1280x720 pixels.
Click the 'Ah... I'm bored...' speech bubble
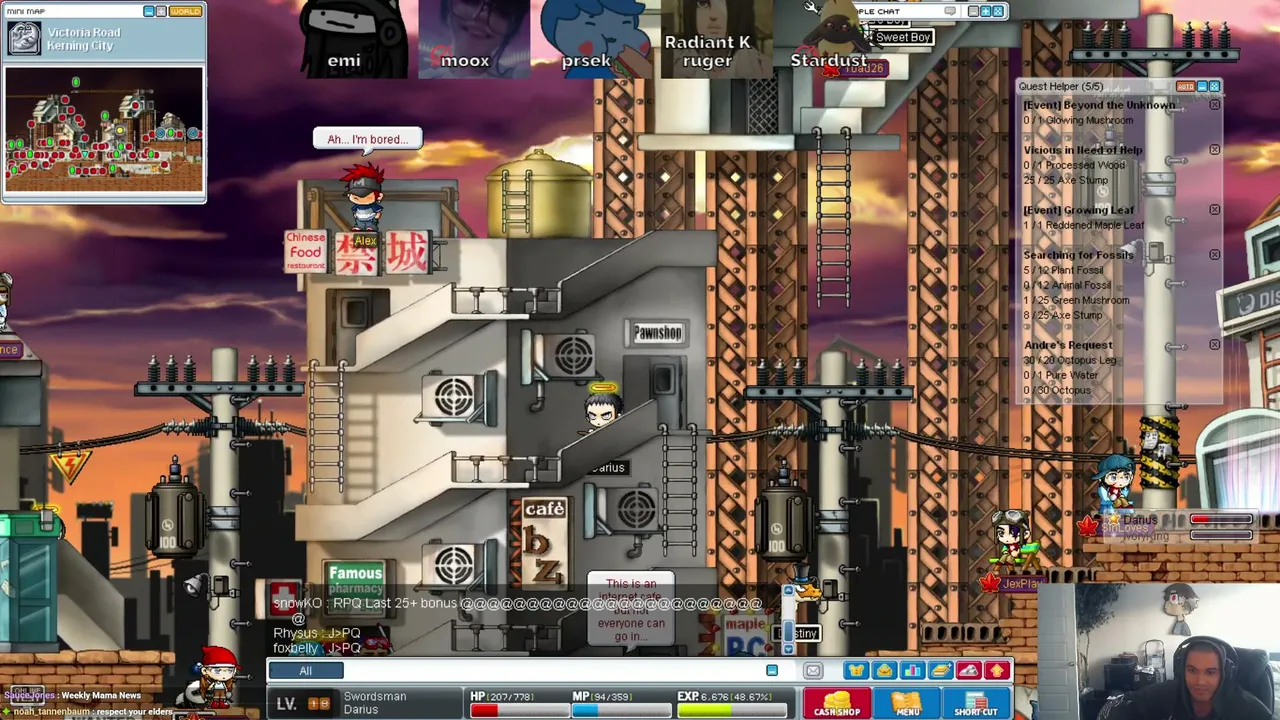pos(367,139)
